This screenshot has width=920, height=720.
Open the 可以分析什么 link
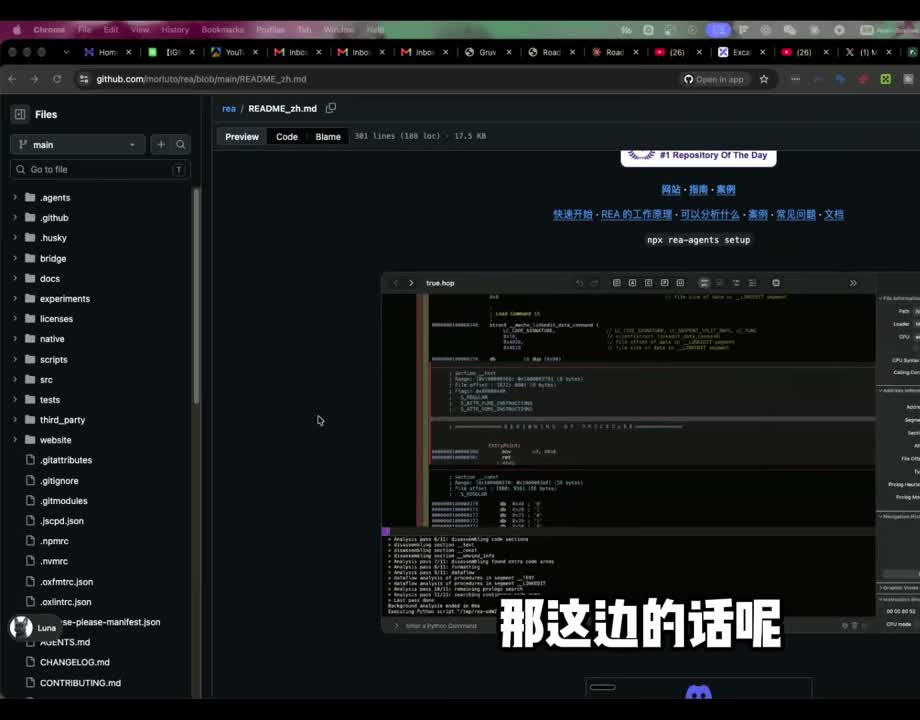(710, 214)
